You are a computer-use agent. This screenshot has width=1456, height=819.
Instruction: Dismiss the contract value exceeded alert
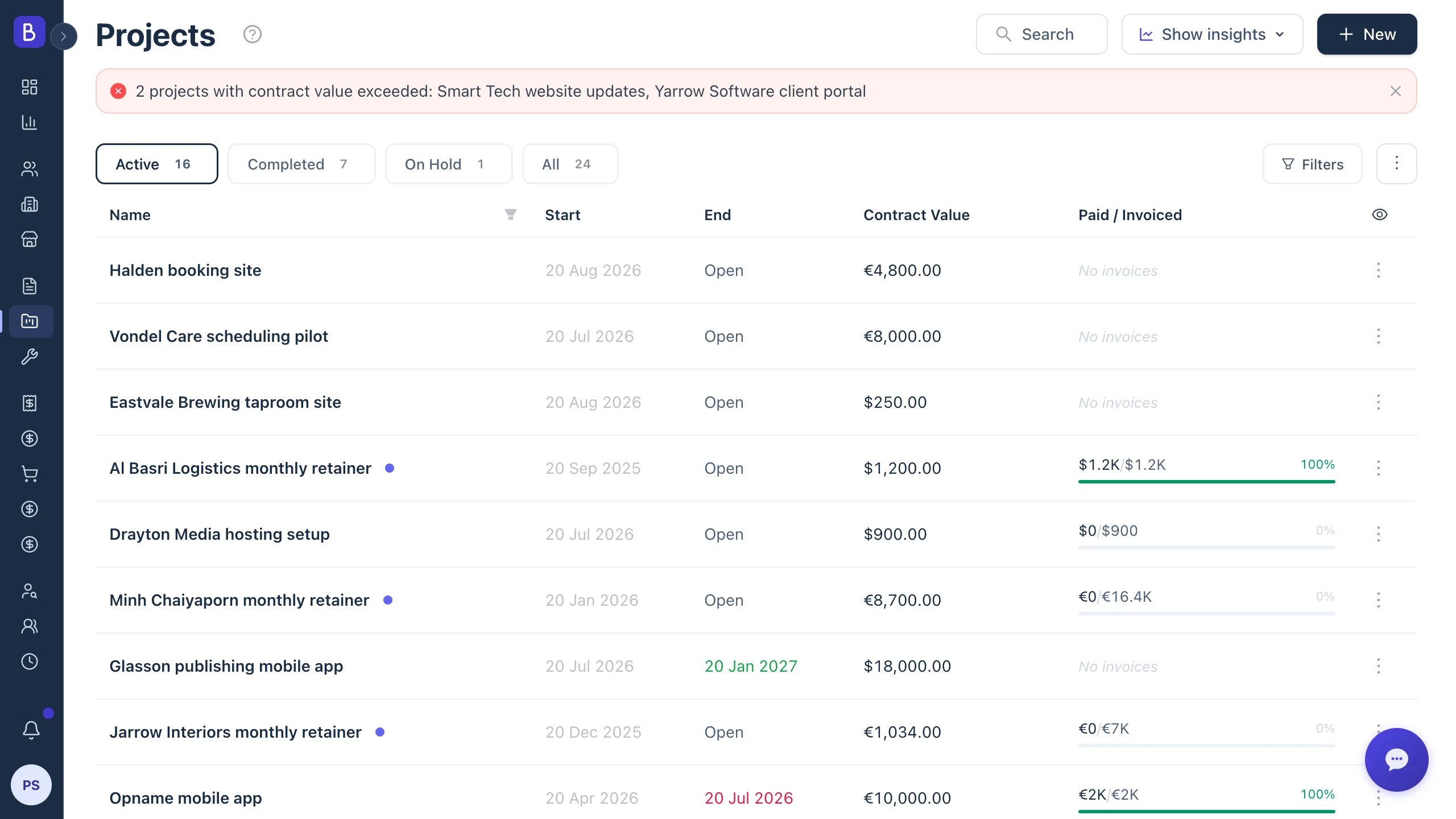pos(1395,91)
